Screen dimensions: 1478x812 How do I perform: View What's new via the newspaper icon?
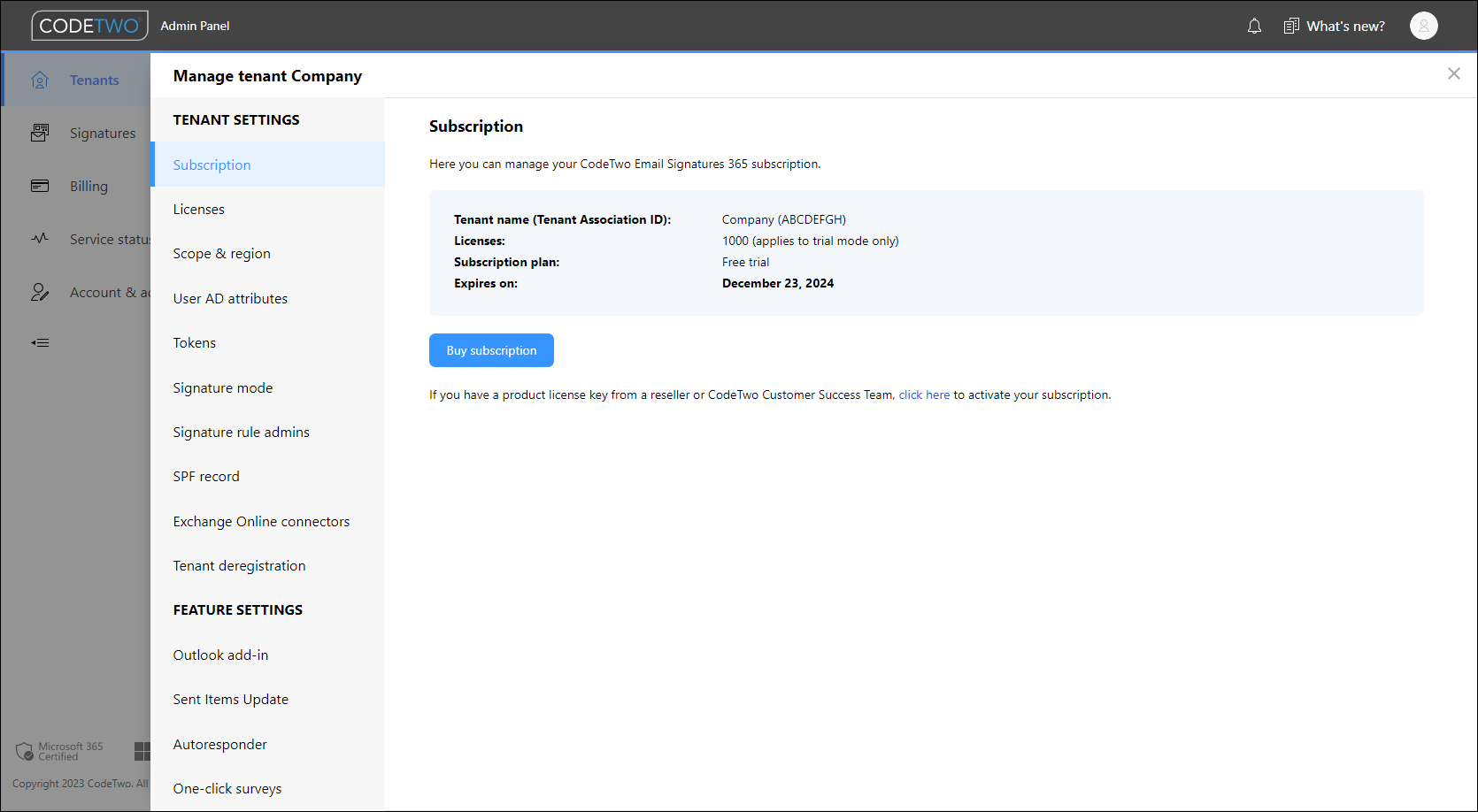[x=1290, y=26]
